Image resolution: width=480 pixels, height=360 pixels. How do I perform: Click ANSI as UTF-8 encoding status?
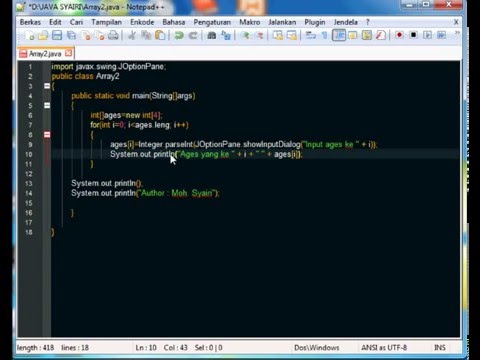[384, 348]
